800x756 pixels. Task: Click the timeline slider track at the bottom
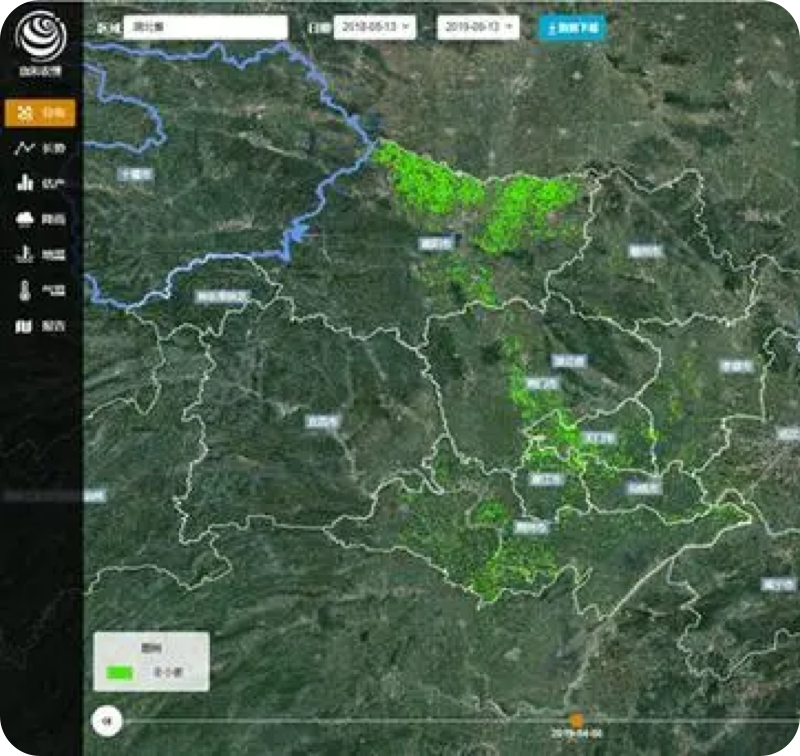pos(350,720)
